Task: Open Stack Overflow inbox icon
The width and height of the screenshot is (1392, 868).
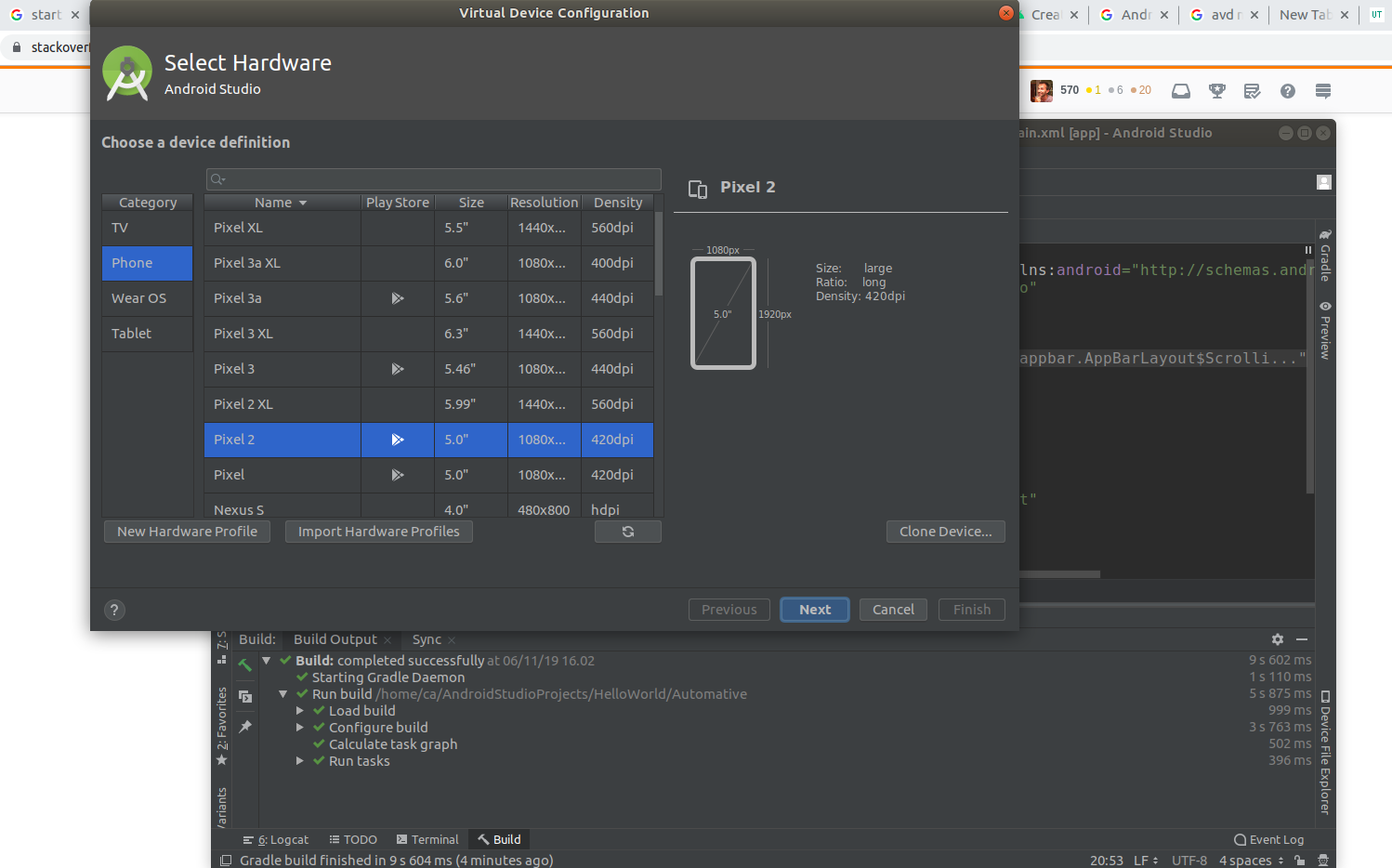Action: [1181, 91]
